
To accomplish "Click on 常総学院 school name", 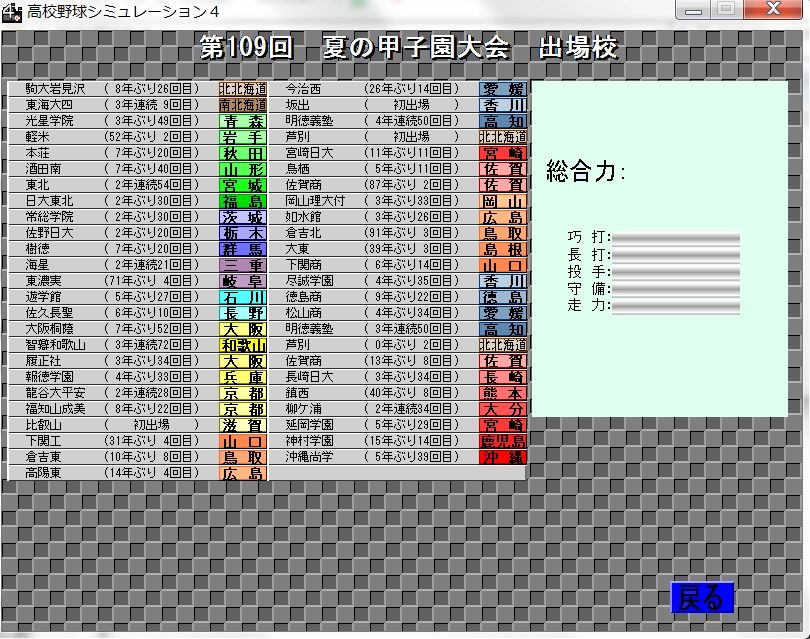I will 50,216.
